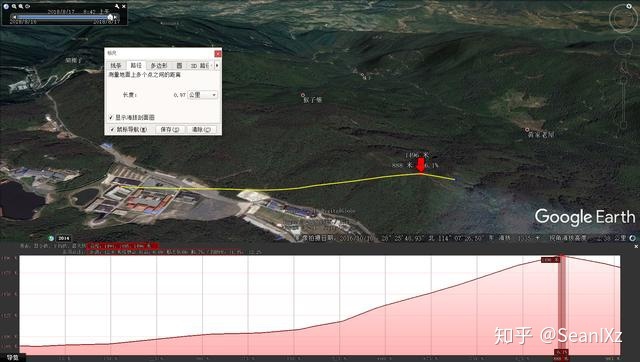
Task: Switch to the 多边形 ruler tab
Action: point(159,65)
